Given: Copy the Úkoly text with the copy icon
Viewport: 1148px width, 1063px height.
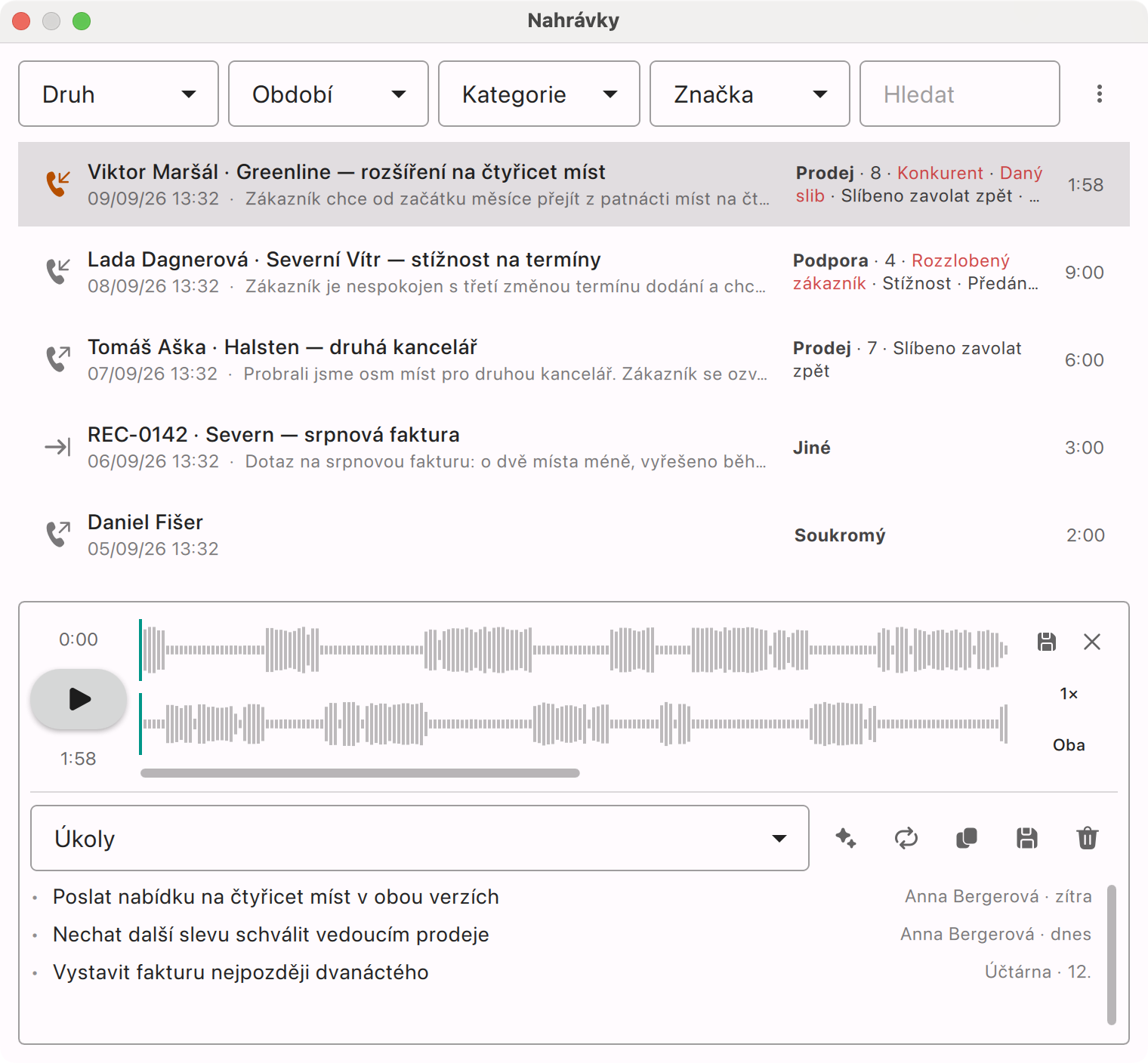Looking at the screenshot, I should pyautogui.click(x=967, y=838).
